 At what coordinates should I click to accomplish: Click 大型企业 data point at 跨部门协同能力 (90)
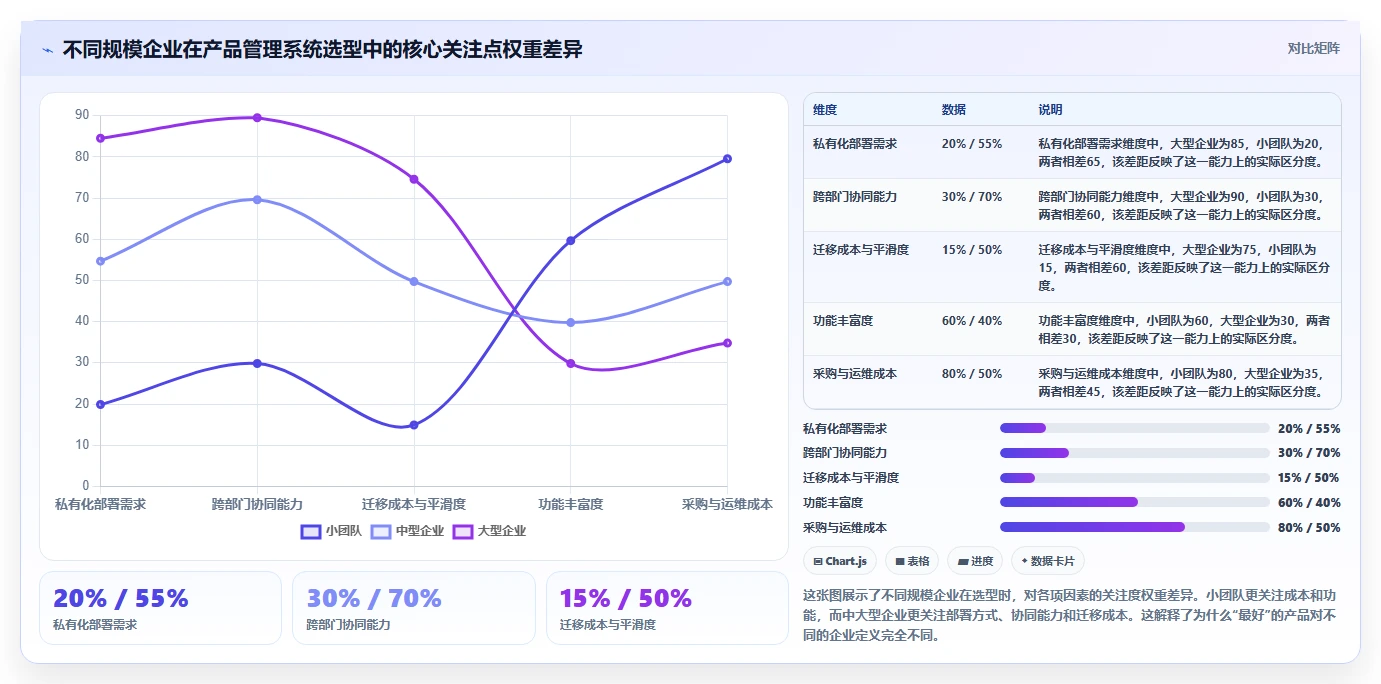(257, 117)
